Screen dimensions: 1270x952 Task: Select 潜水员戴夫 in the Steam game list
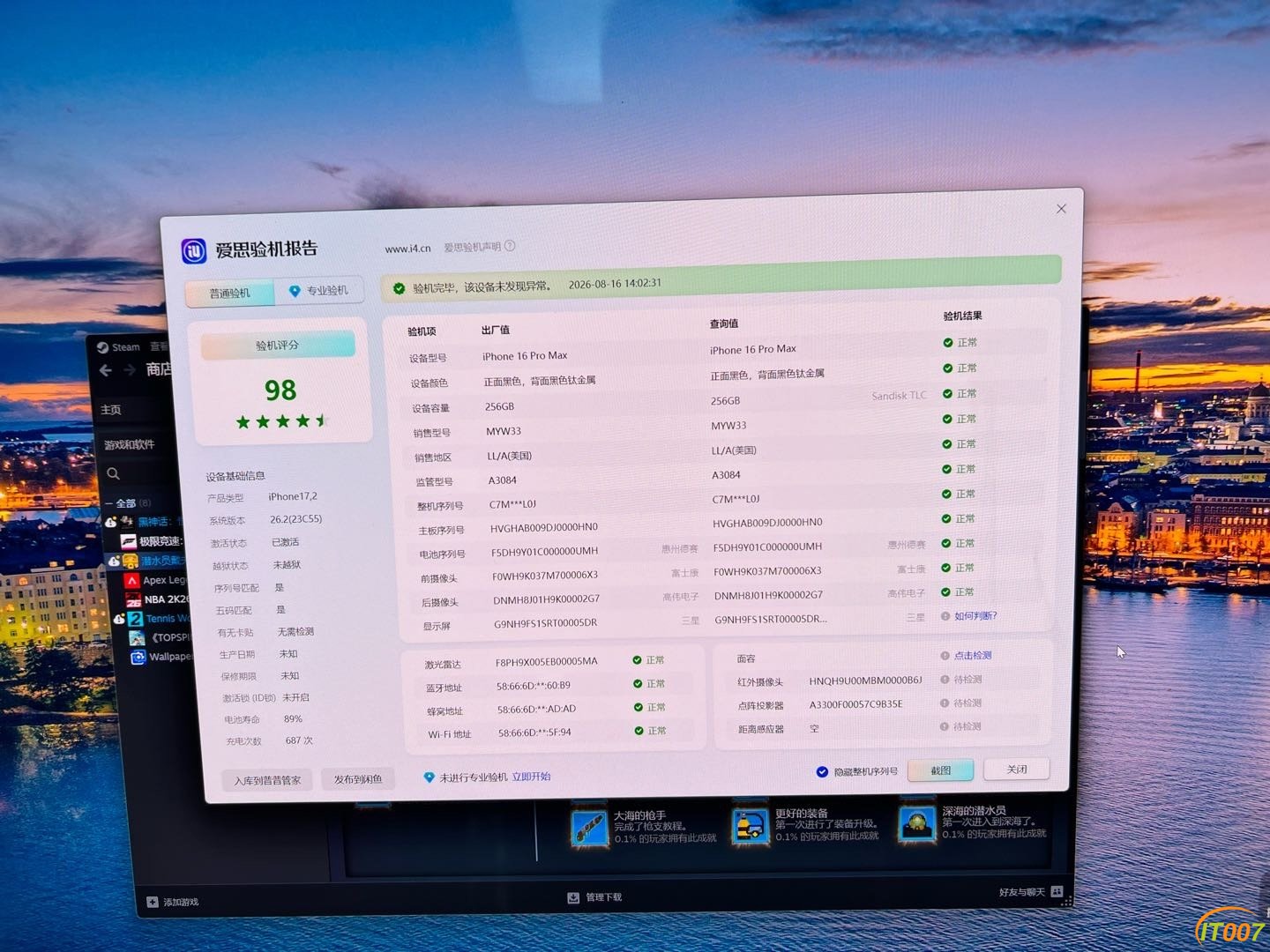163,561
